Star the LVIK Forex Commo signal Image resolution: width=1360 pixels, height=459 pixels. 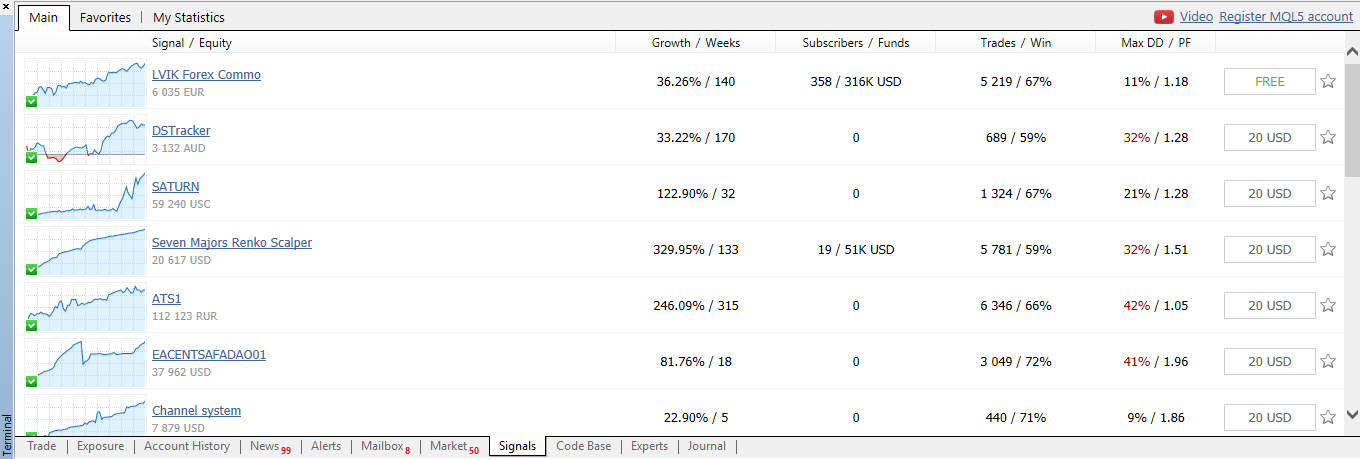point(1328,82)
